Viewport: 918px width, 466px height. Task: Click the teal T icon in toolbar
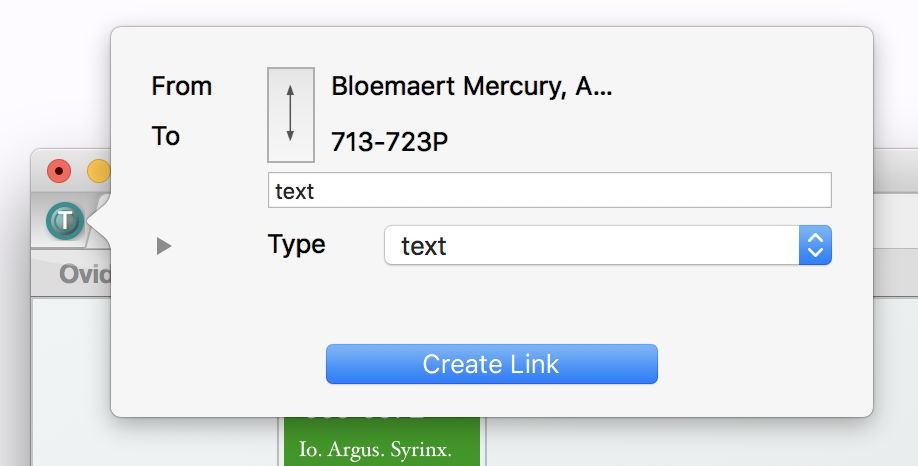pos(66,219)
